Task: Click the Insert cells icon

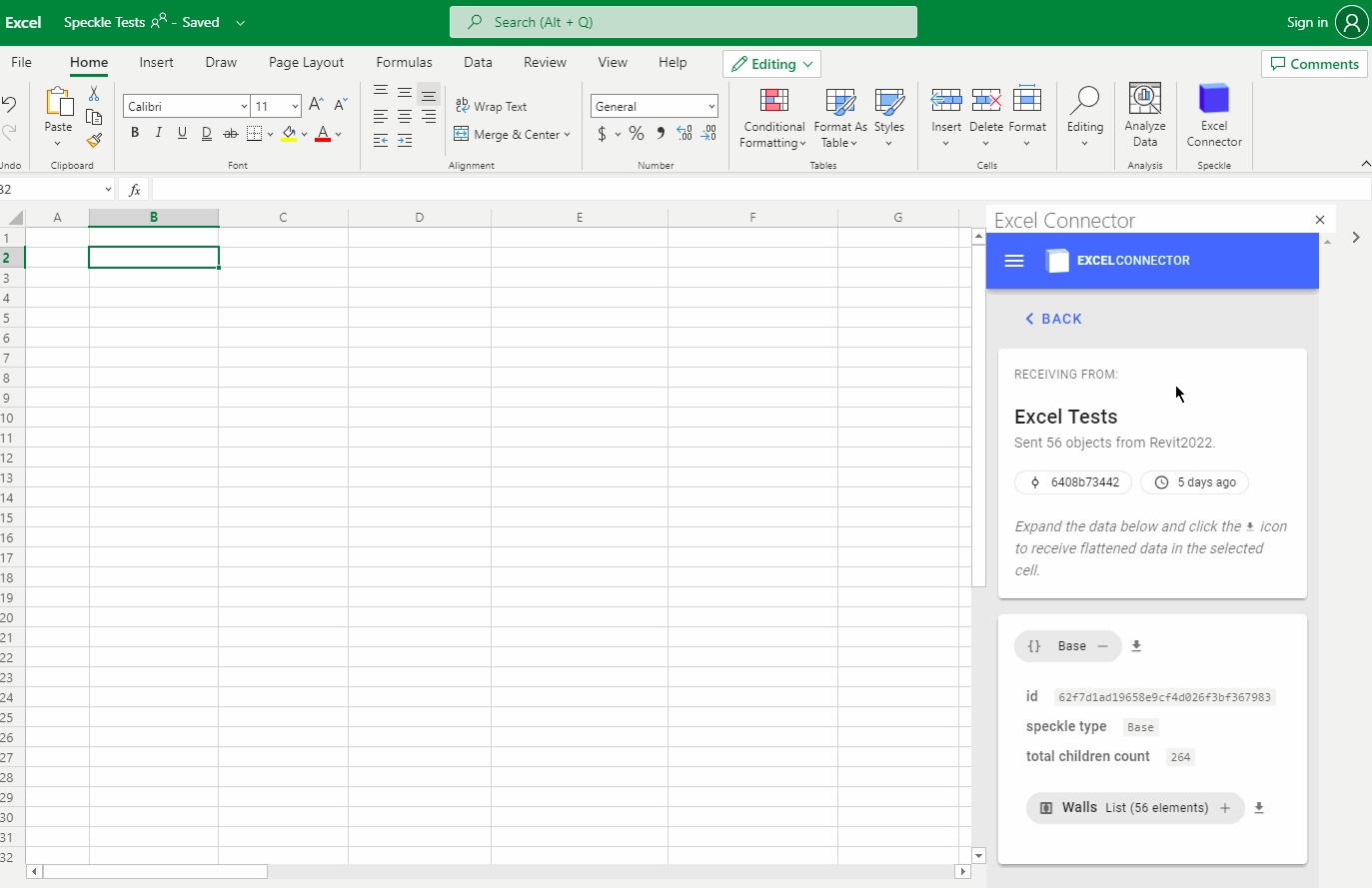Action: (946, 100)
